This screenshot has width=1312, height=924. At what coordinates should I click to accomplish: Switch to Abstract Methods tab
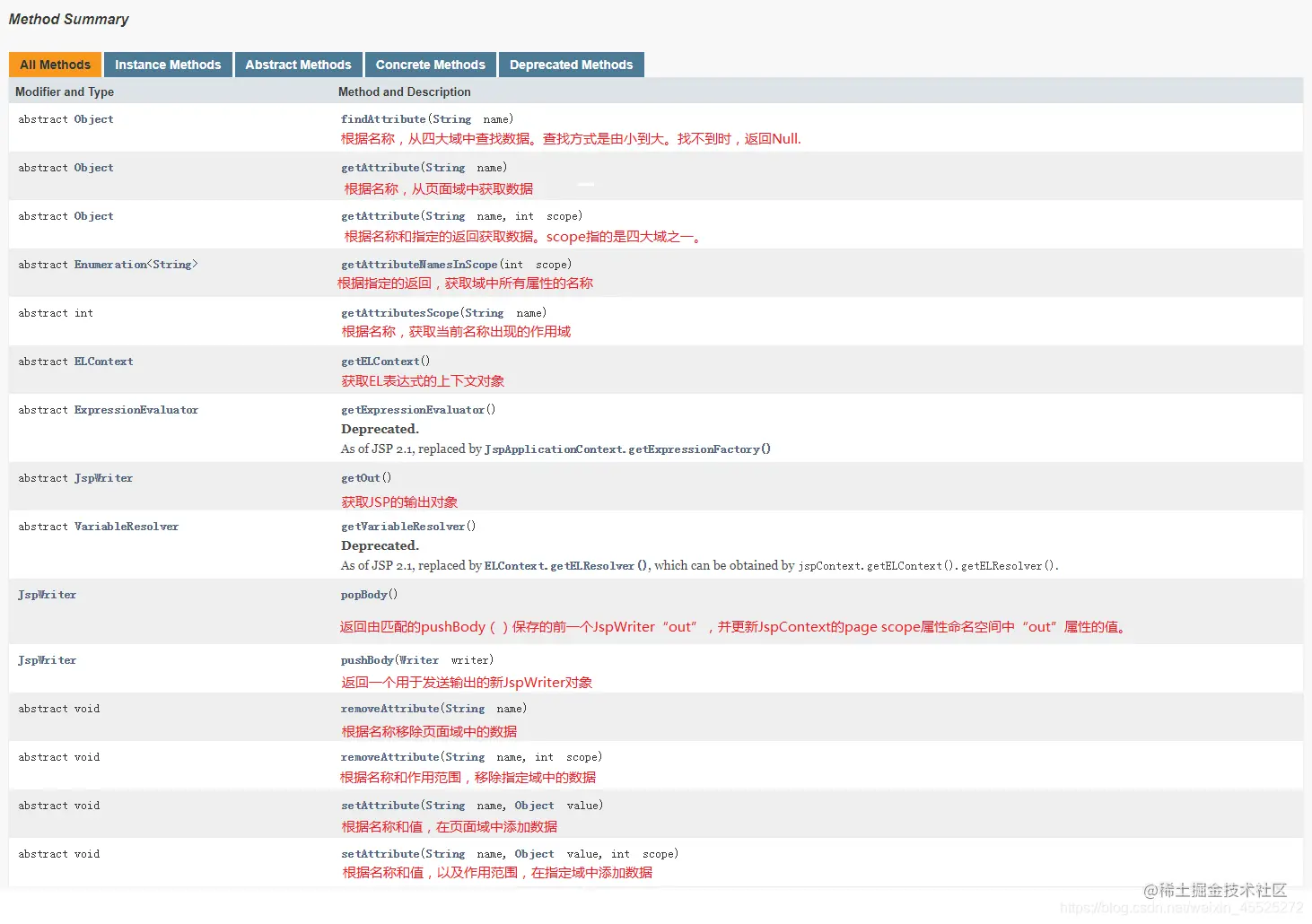pos(298,65)
